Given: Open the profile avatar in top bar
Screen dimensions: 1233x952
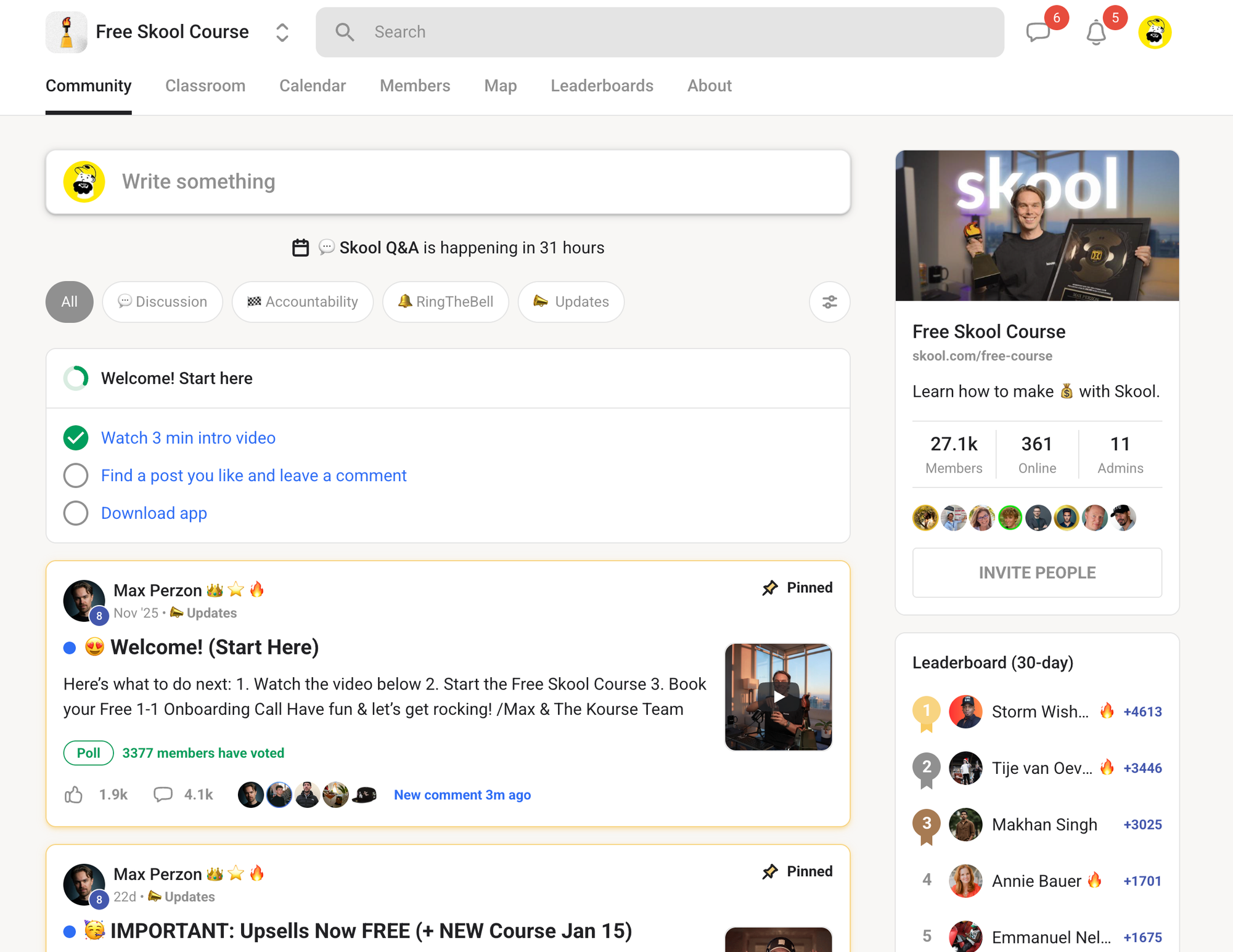Looking at the screenshot, I should (1154, 32).
